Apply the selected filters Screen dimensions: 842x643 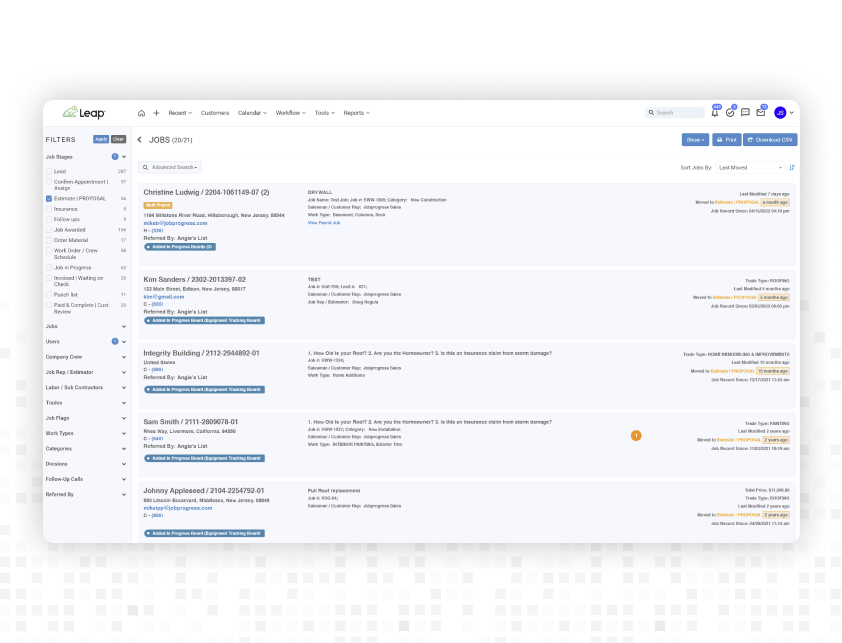[101, 139]
